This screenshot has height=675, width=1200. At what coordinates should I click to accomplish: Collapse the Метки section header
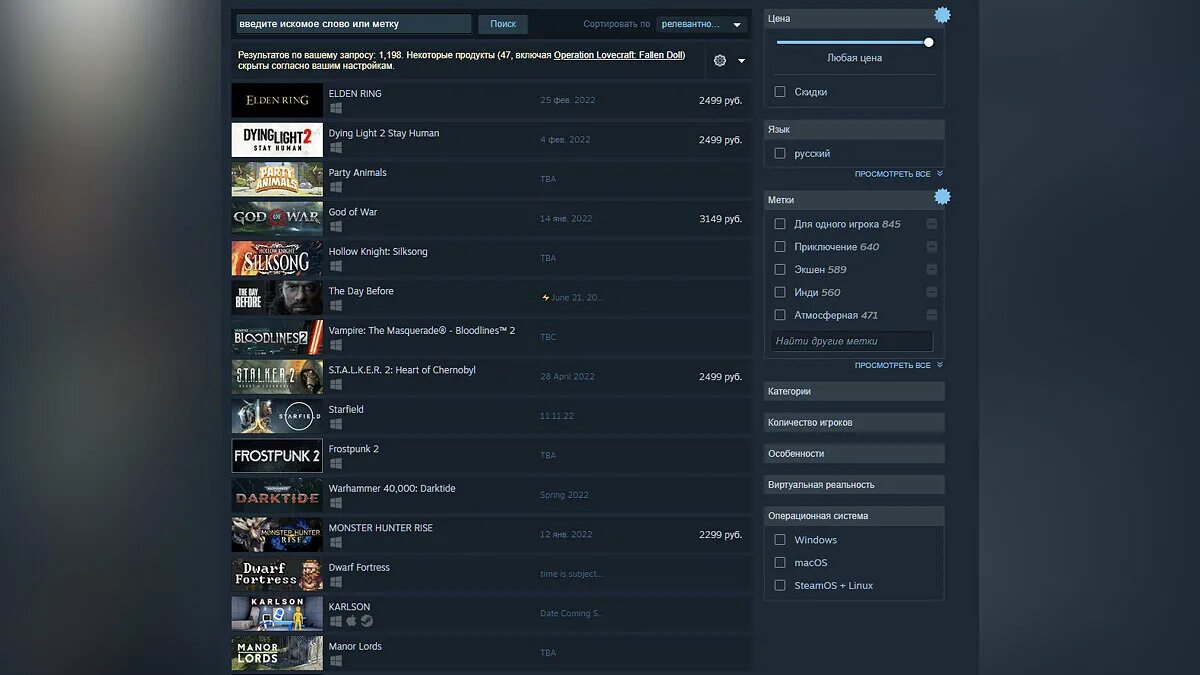click(x=854, y=200)
